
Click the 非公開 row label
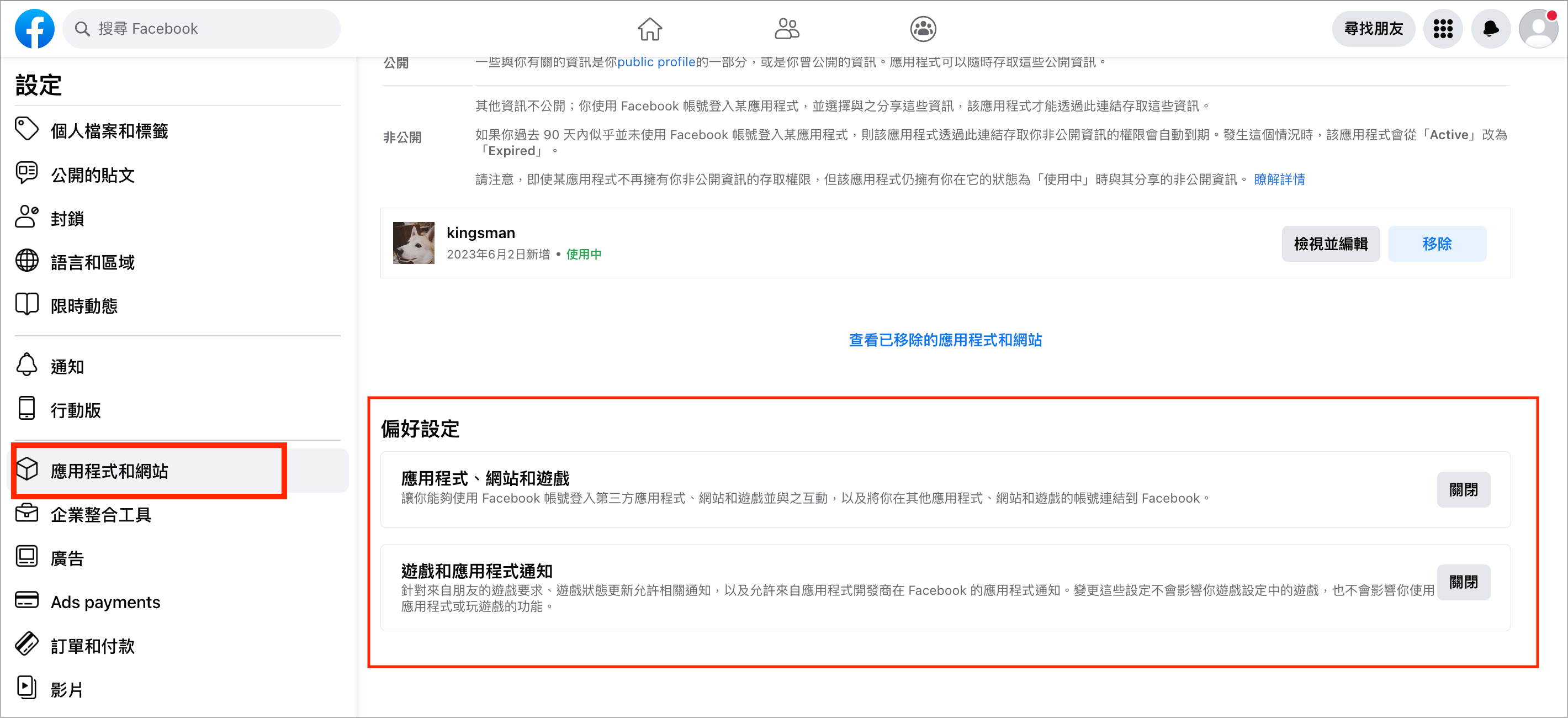[x=402, y=137]
